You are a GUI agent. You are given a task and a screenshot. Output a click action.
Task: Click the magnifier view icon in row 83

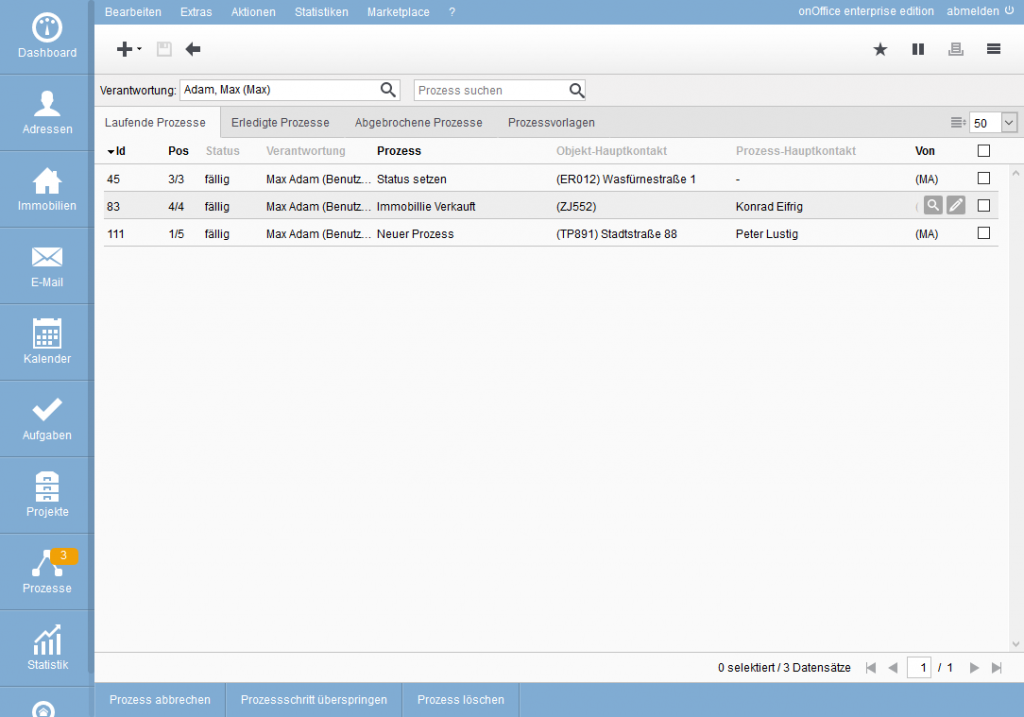coord(933,206)
